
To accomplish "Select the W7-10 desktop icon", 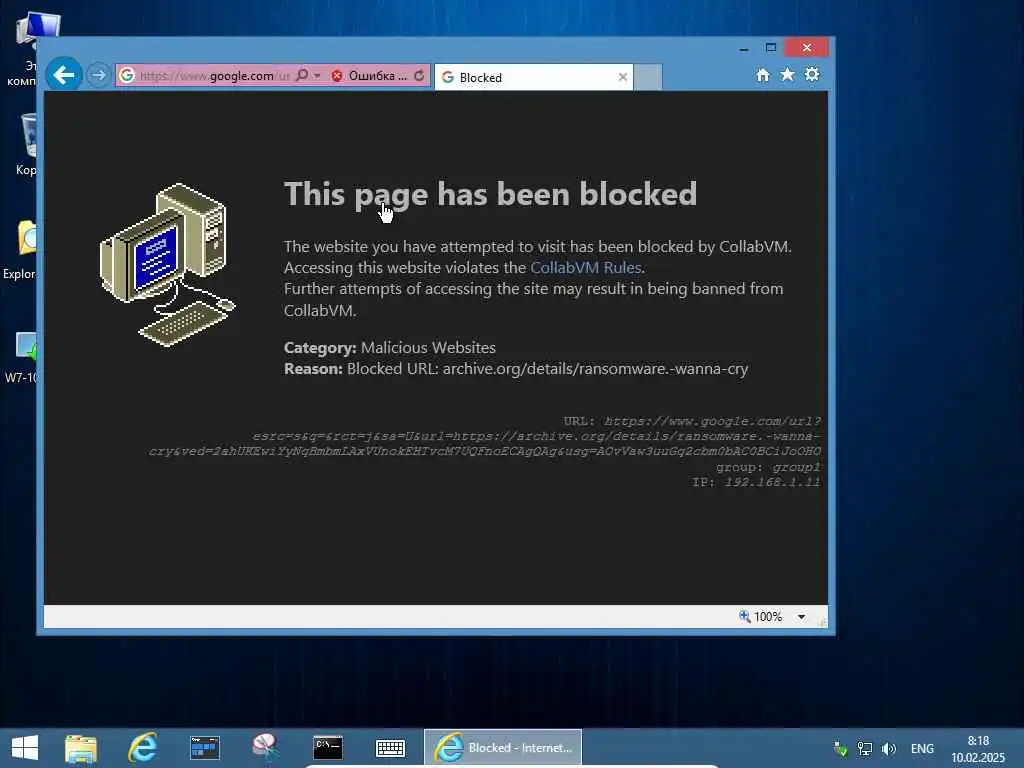I will click(x=24, y=357).
